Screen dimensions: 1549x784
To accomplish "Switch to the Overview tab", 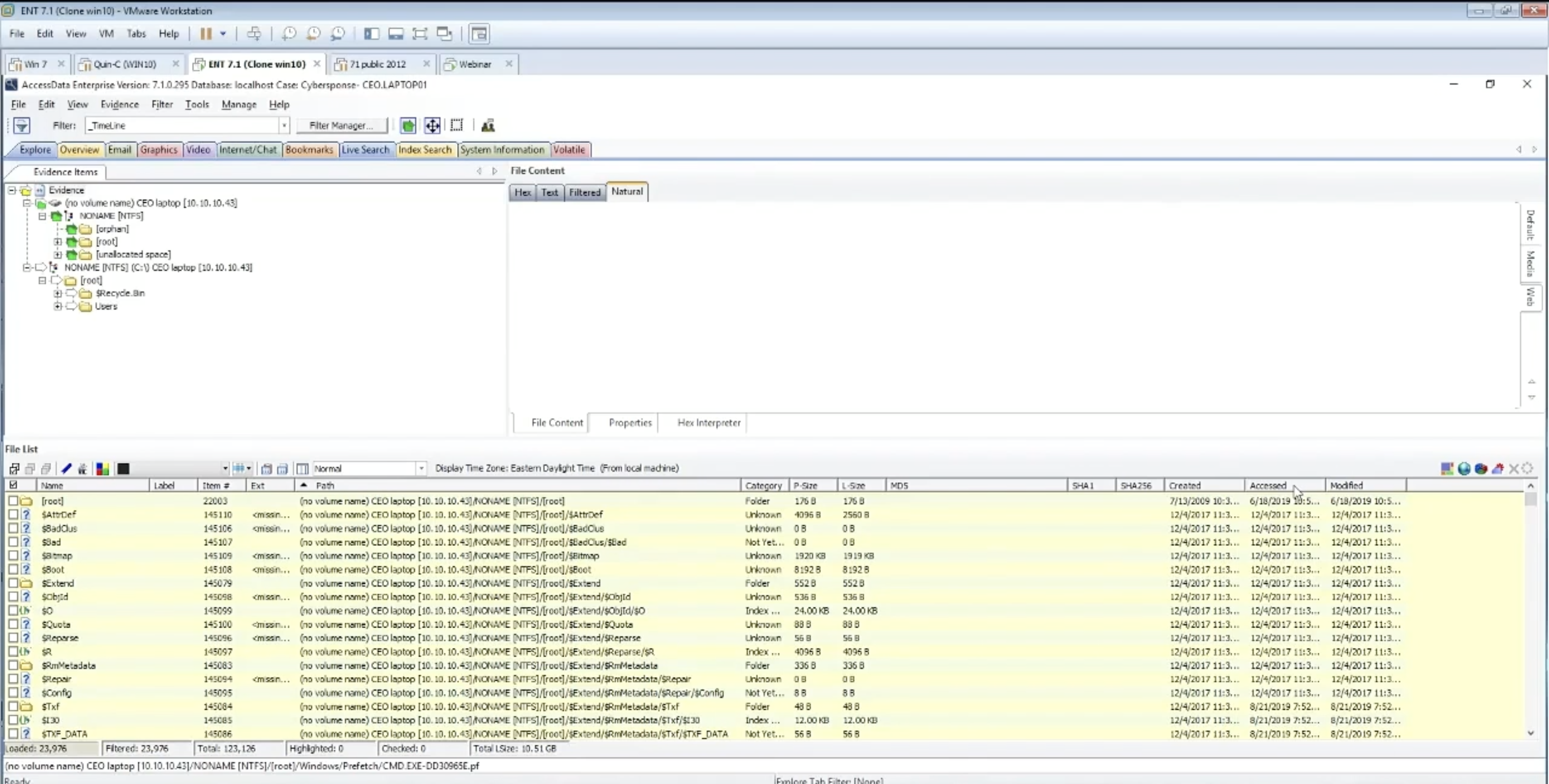I will [x=79, y=149].
